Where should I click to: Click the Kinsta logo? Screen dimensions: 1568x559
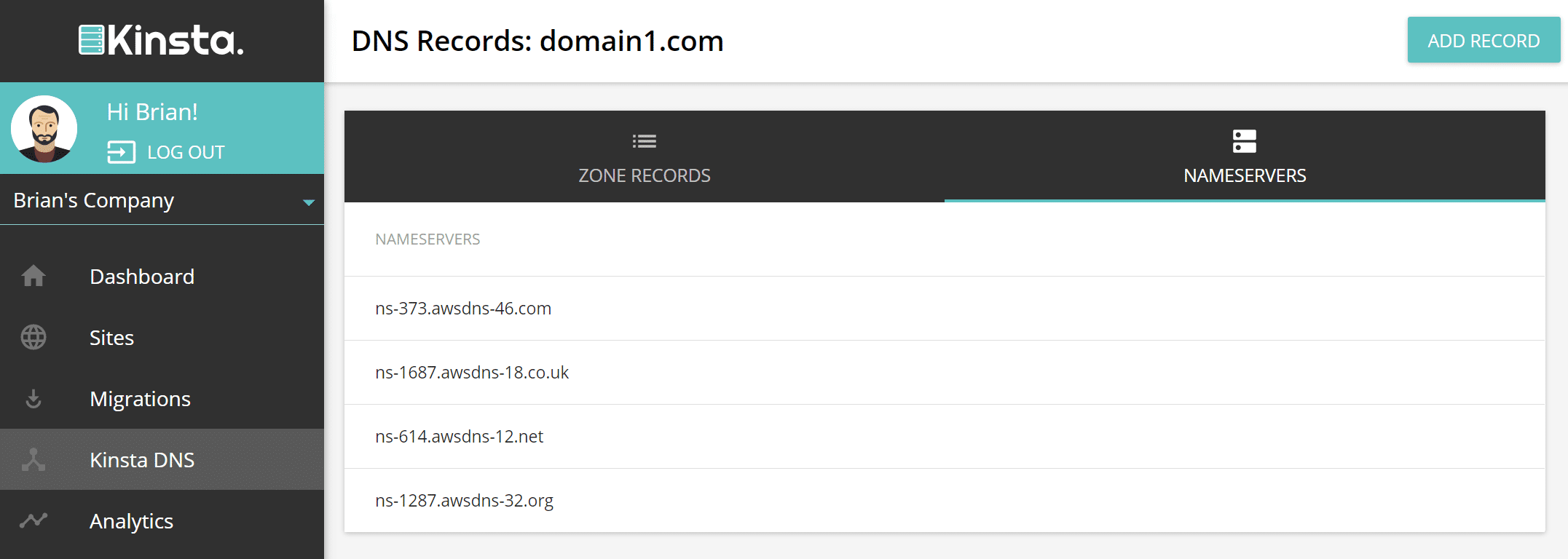pyautogui.click(x=161, y=40)
